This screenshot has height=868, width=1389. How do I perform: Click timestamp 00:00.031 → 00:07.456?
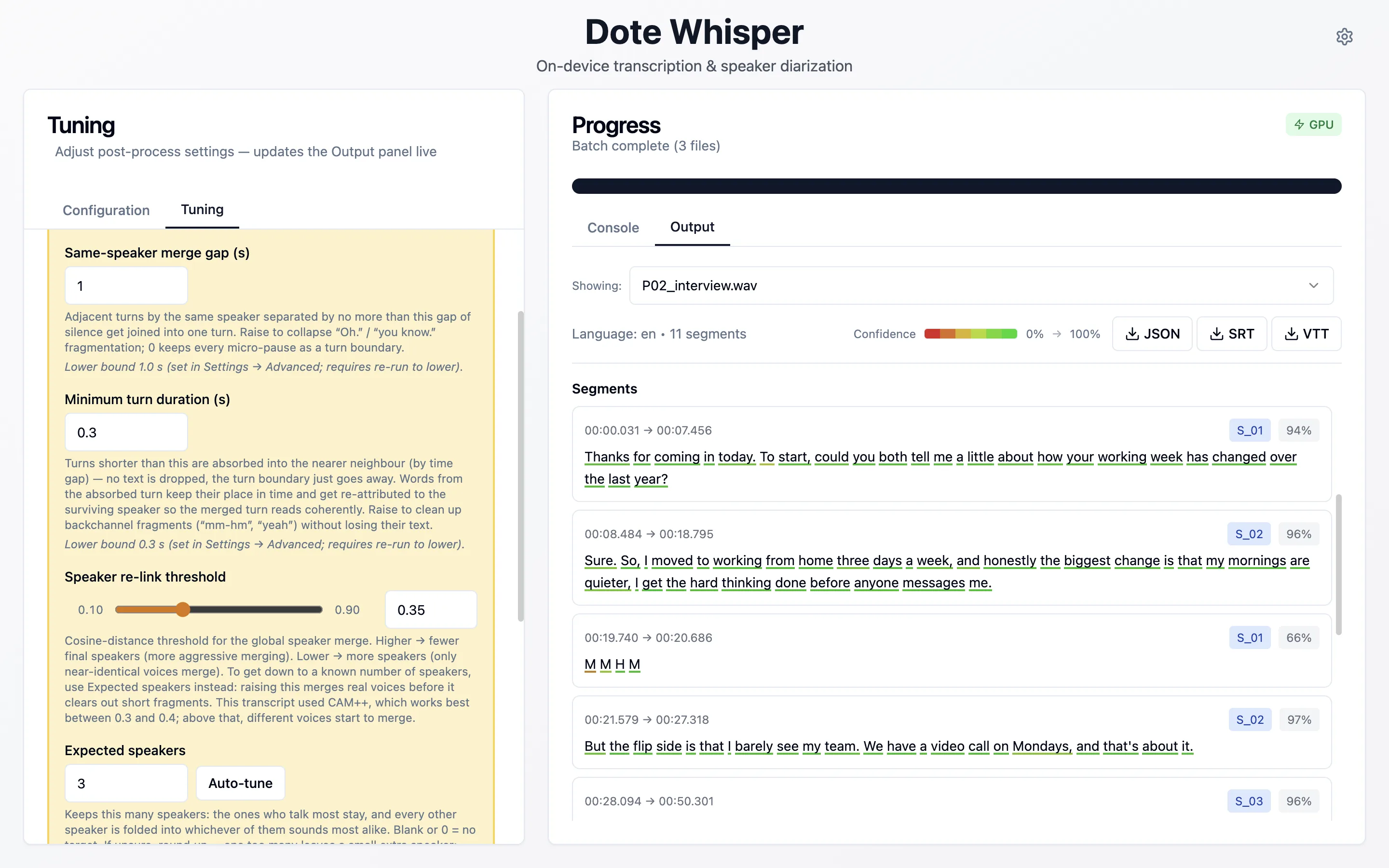647,431
